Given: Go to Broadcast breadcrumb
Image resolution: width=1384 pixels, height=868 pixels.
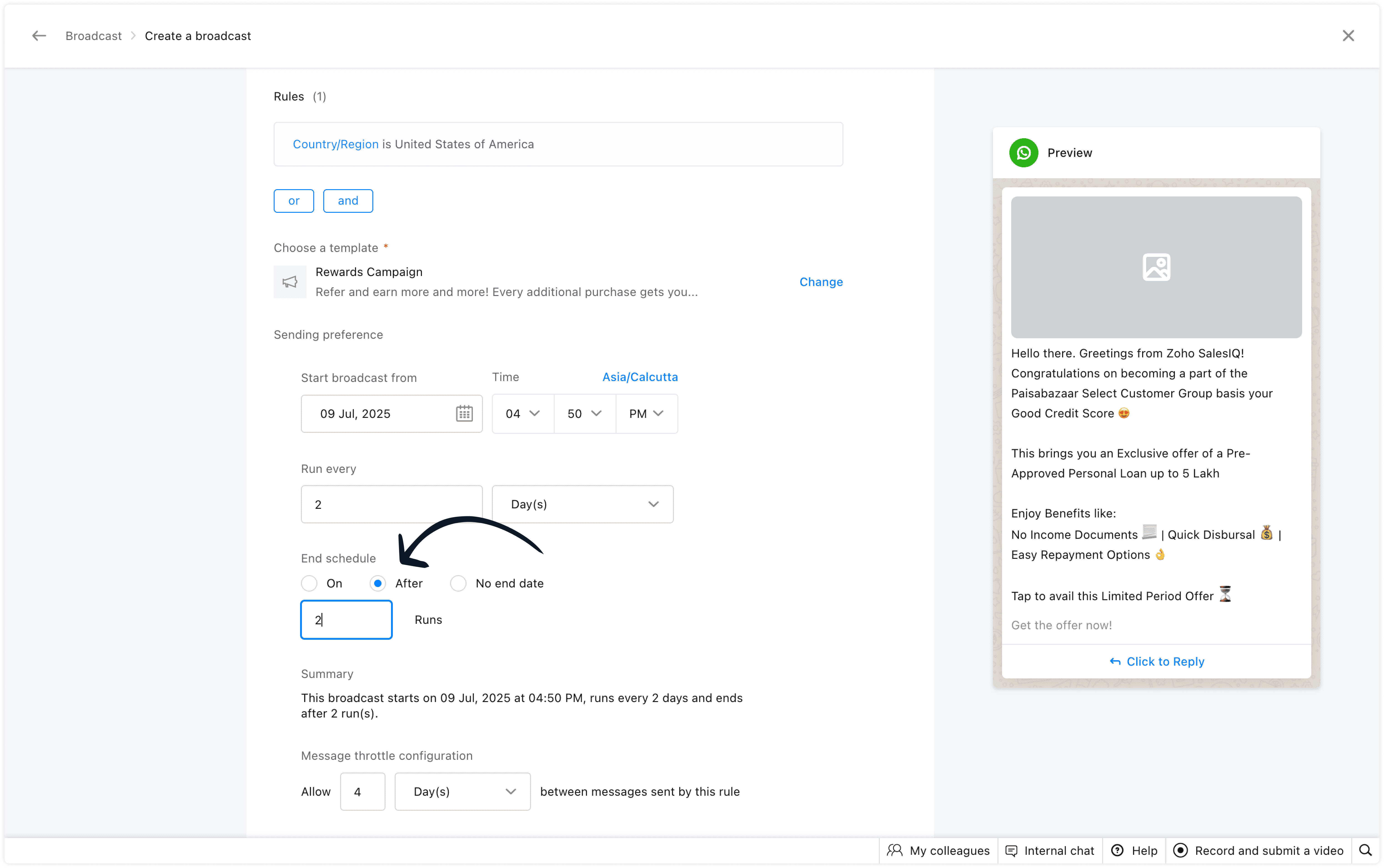Looking at the screenshot, I should pyautogui.click(x=94, y=36).
